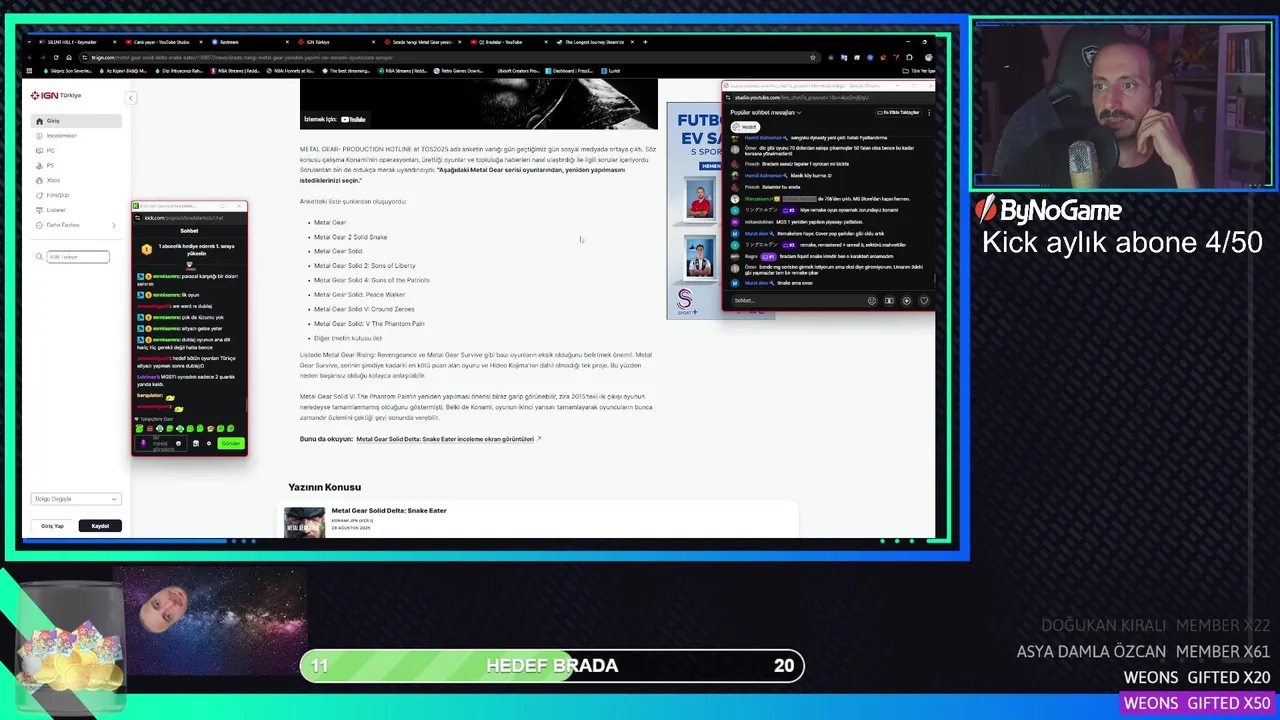Open the Dashboard bookmark
The height and width of the screenshot is (720, 1280).
570,71
